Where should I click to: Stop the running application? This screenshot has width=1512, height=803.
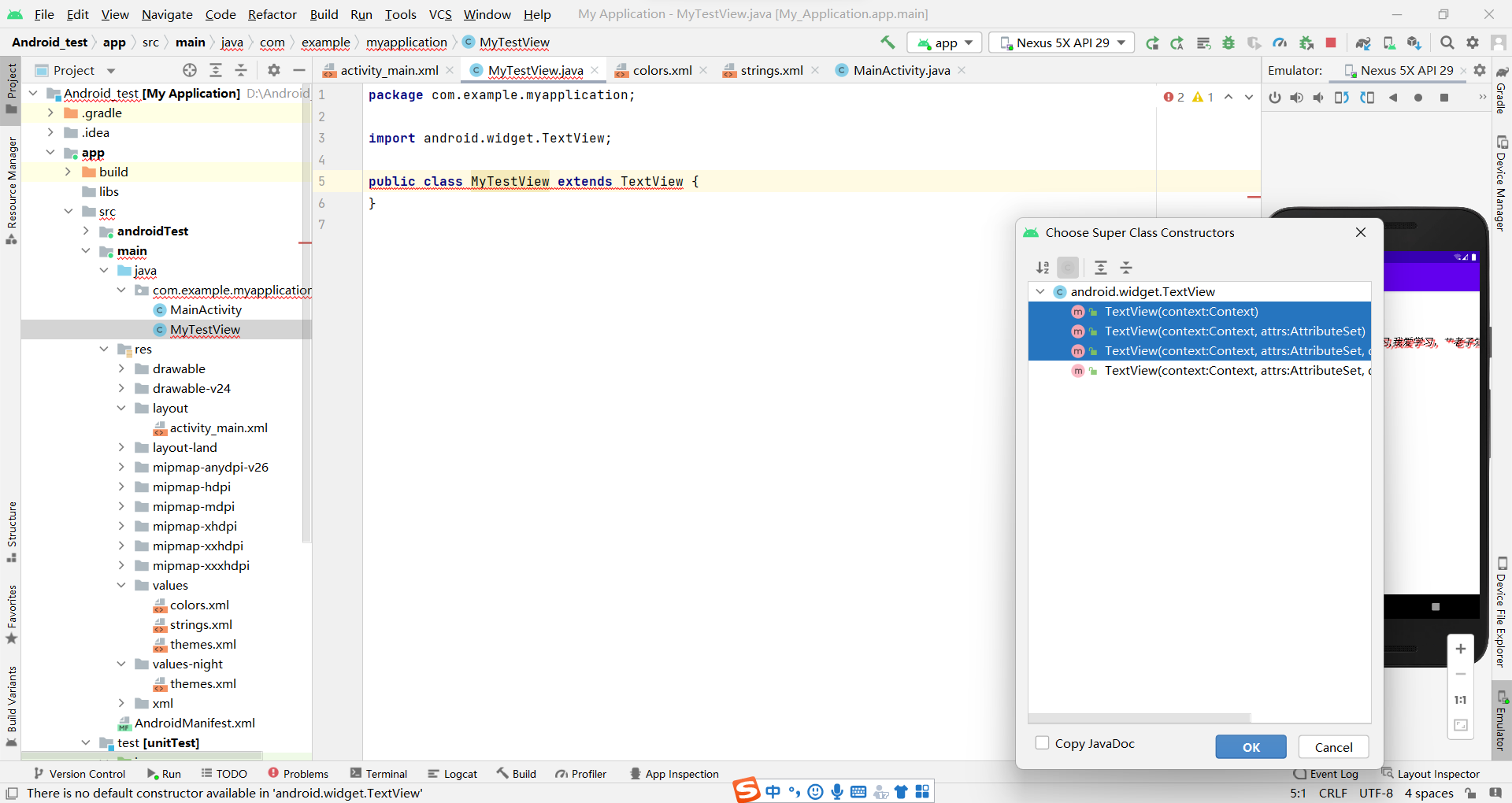click(1332, 43)
